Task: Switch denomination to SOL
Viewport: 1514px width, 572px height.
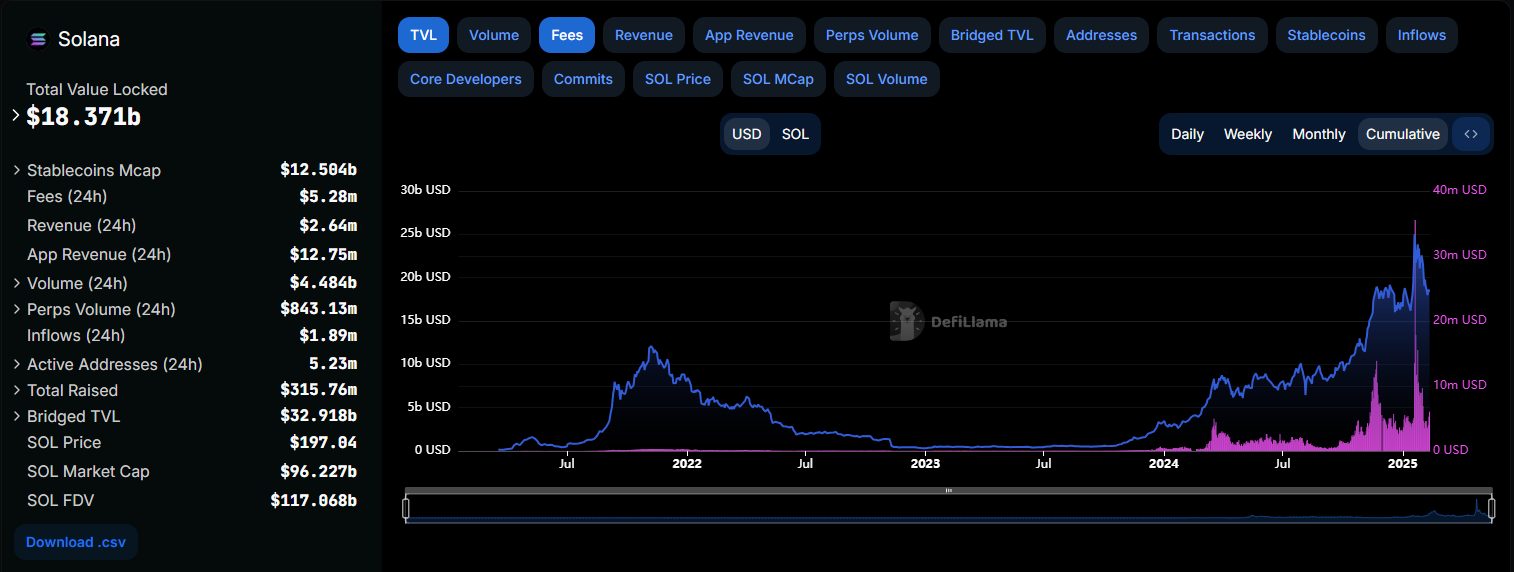Action: (795, 134)
